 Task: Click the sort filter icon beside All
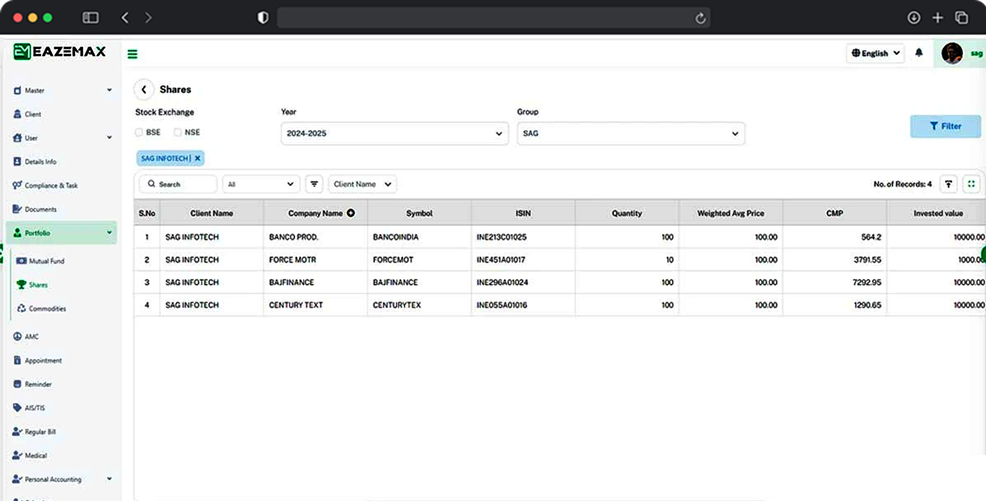(x=314, y=184)
